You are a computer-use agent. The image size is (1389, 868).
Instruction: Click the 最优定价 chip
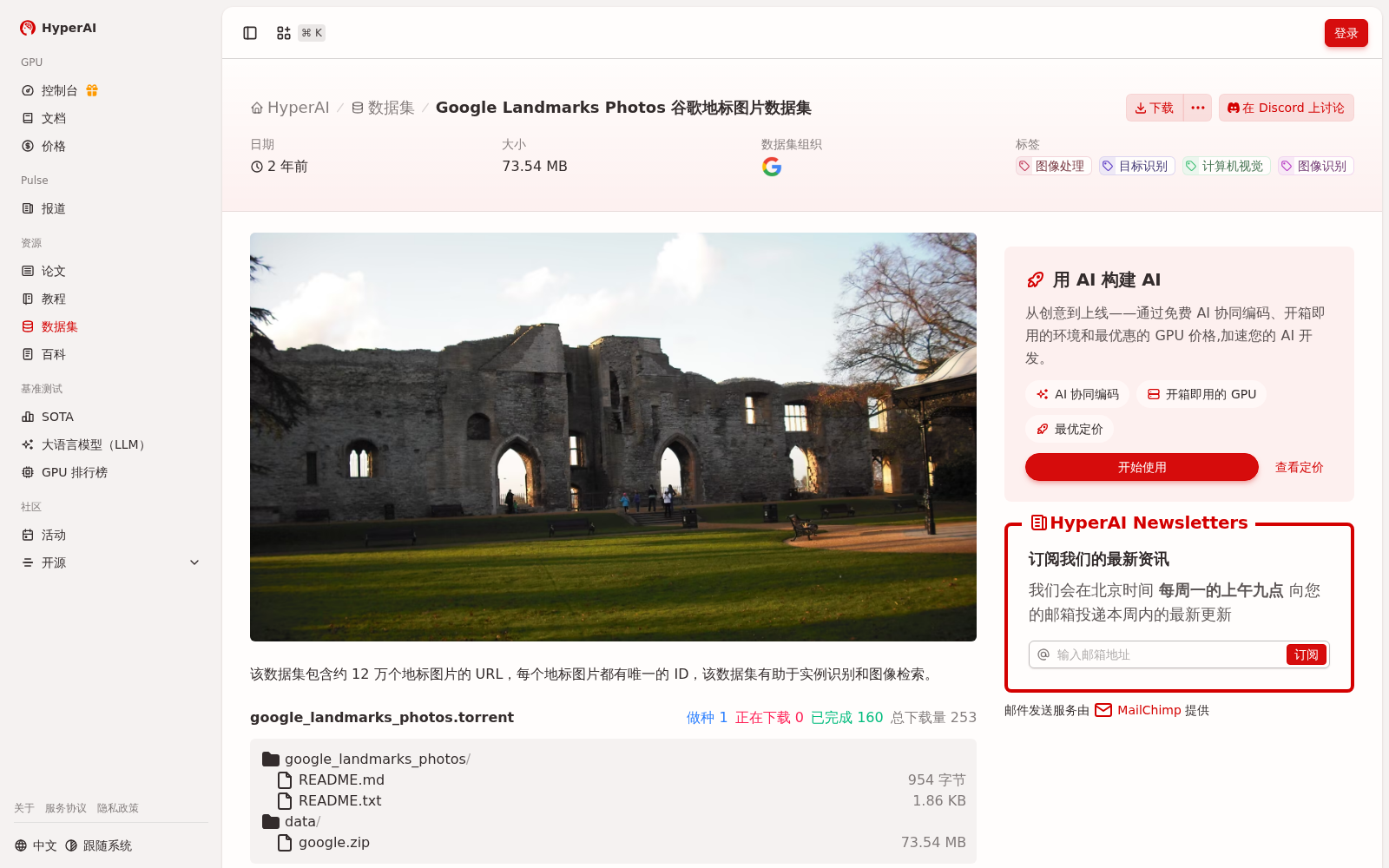(x=1070, y=429)
